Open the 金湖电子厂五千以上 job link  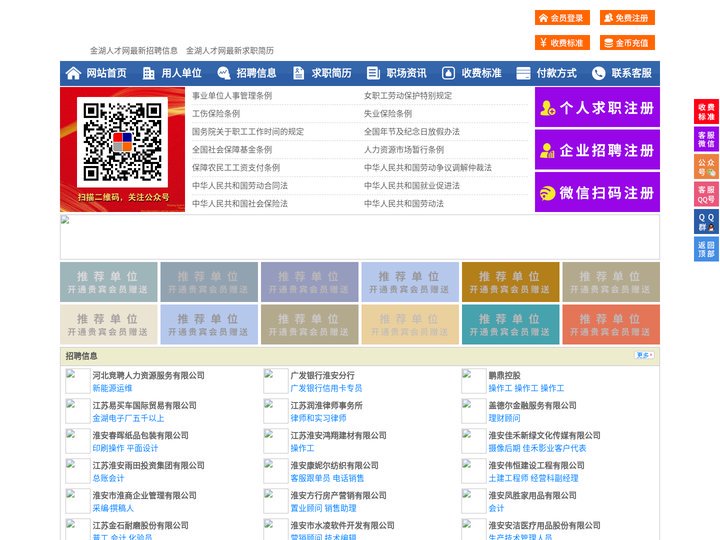pyautogui.click(x=128, y=418)
